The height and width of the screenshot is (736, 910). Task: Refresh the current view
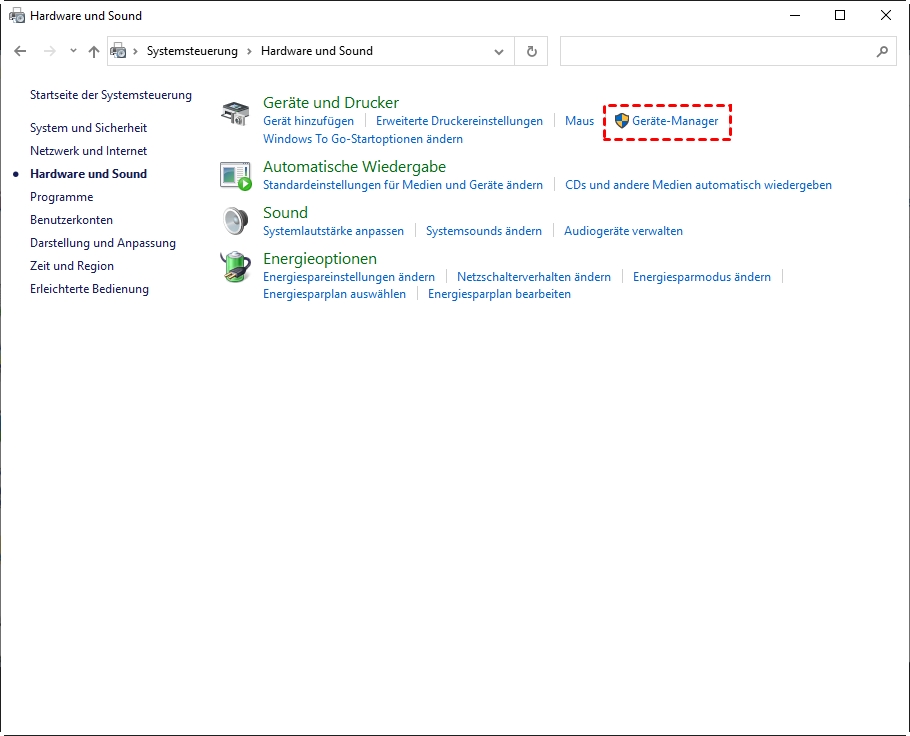coord(532,51)
